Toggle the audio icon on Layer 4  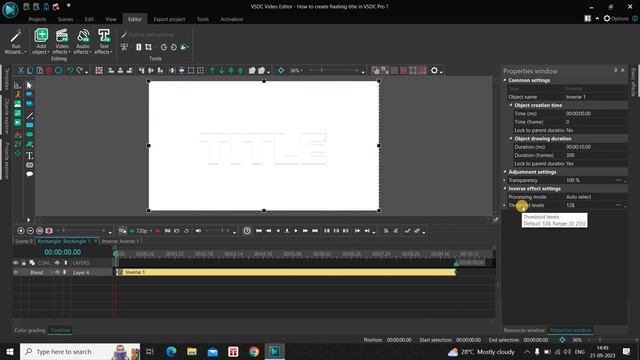[57, 272]
